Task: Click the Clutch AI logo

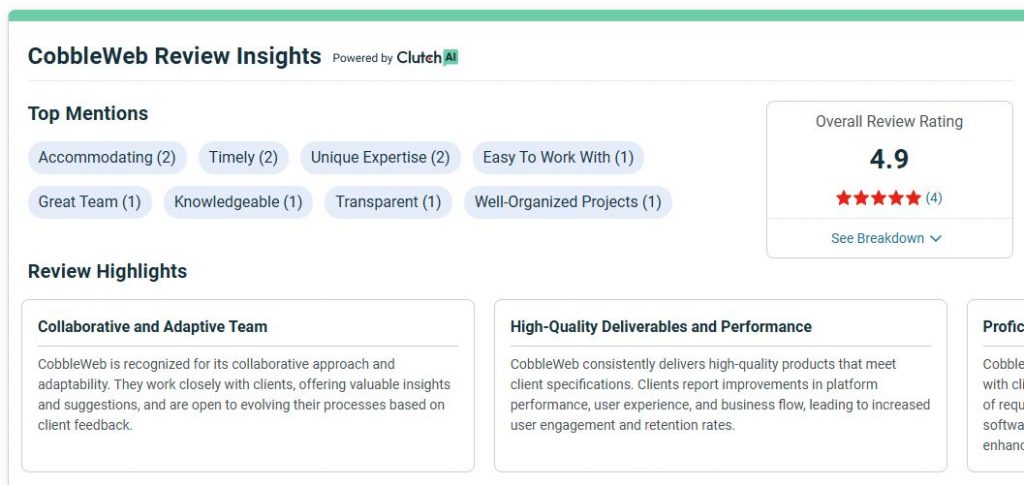Action: (x=427, y=57)
